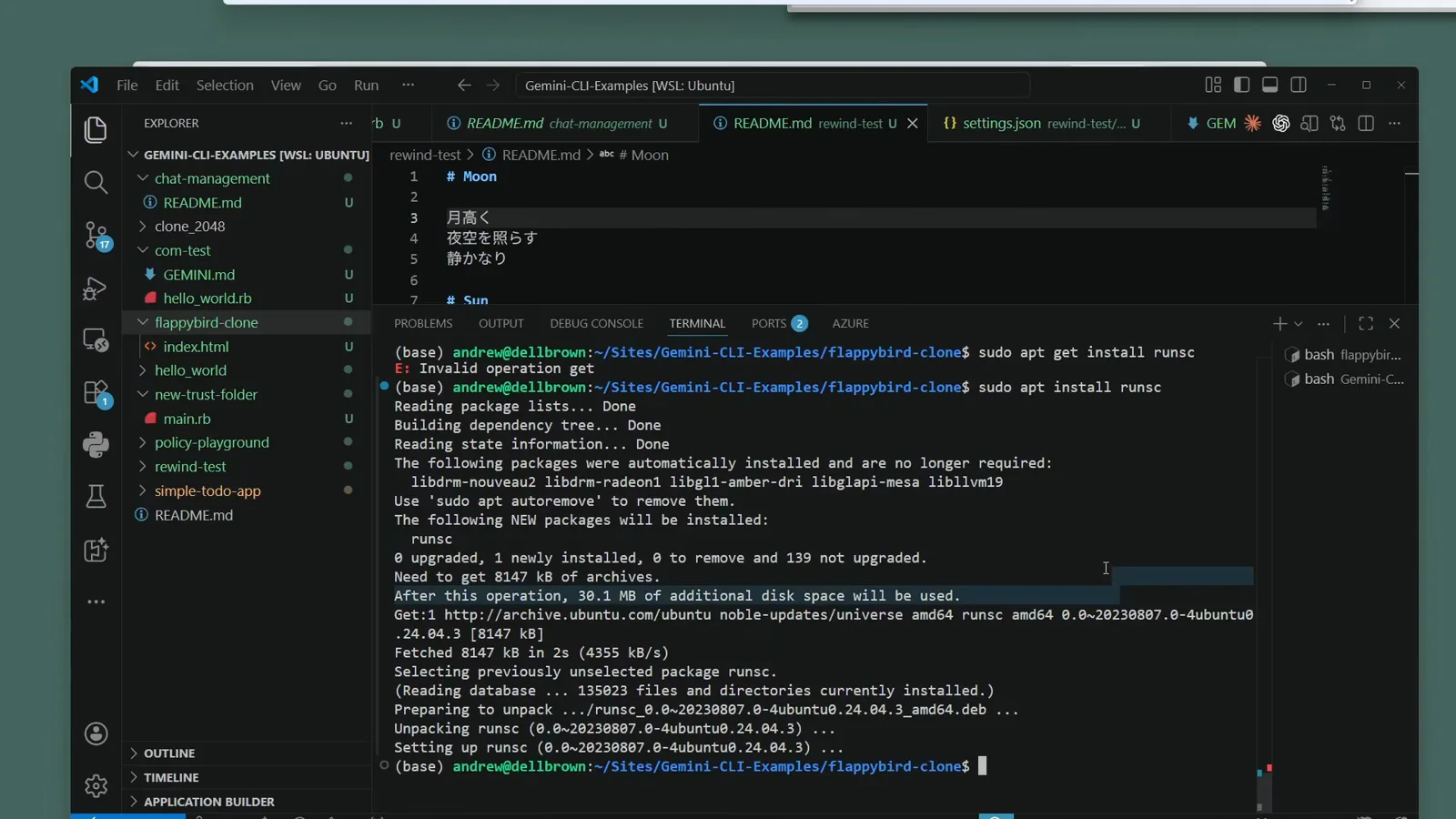Open the Accounts menu
This screenshot has width=1456, height=819.
point(96,733)
